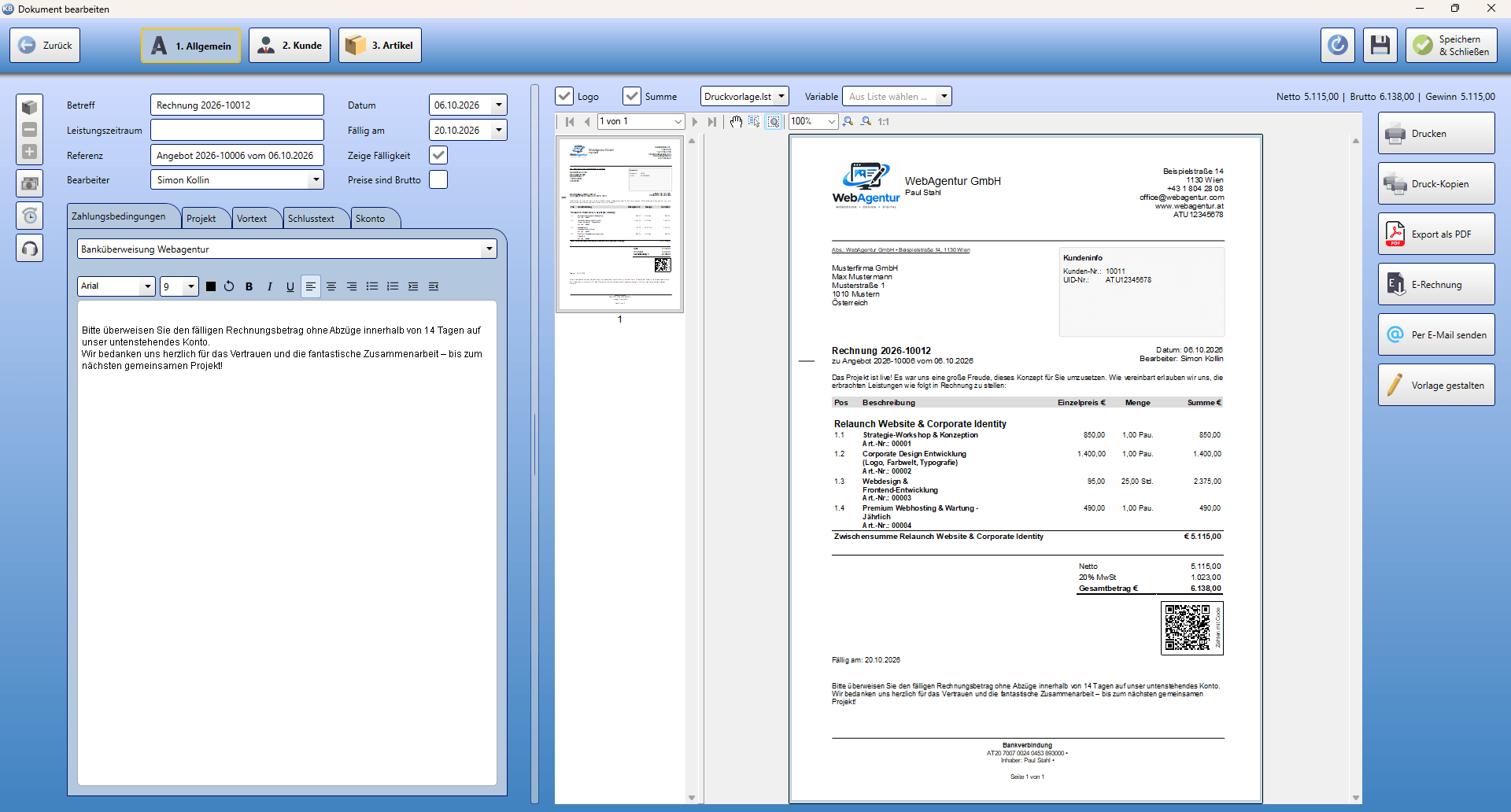This screenshot has height=812, width=1511.
Task: Apply italic formatting in the text editor
Action: click(x=270, y=286)
